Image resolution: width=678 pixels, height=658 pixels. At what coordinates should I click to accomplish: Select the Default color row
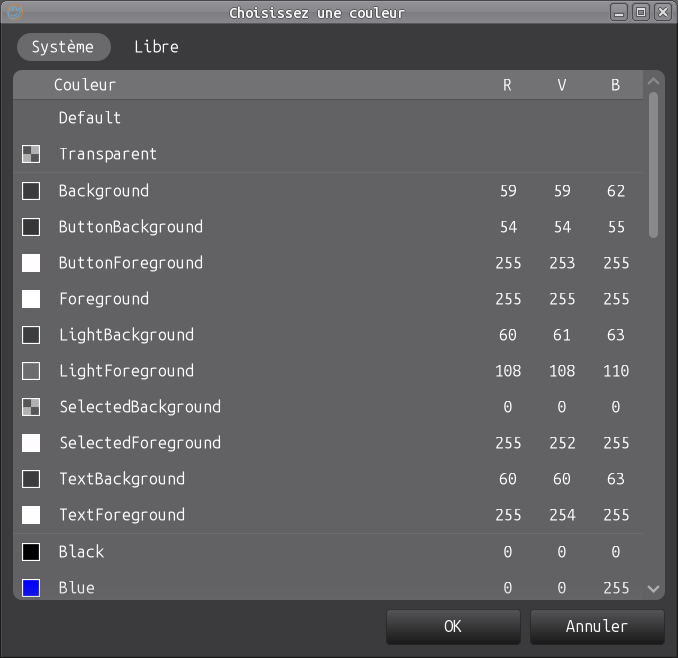(x=90, y=118)
